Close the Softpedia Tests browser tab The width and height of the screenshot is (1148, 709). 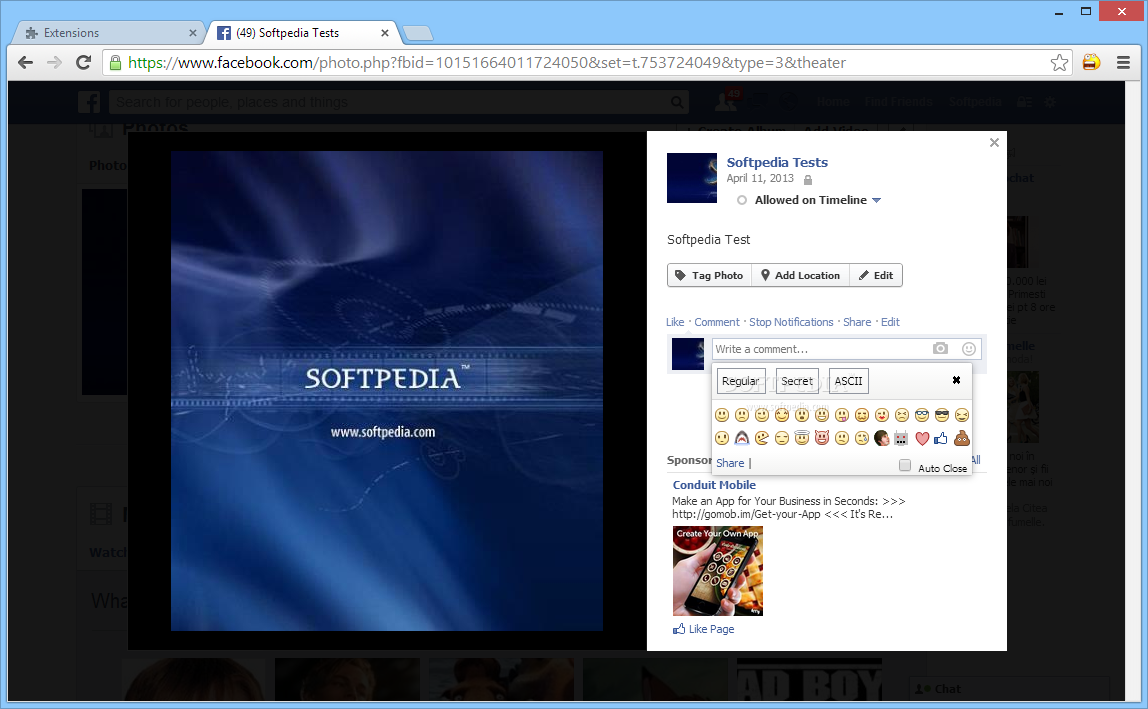pyautogui.click(x=384, y=33)
